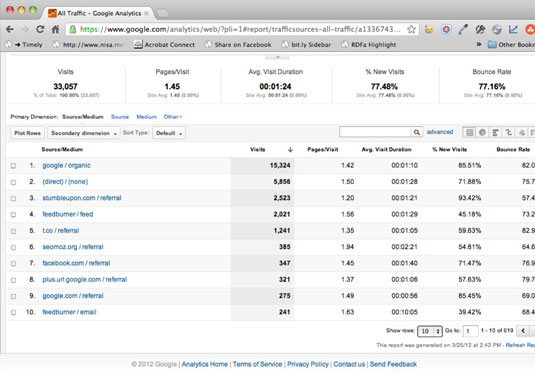The height and width of the screenshot is (375, 535).
Task: Open the Acrobat Connect bookmark
Action: click(x=164, y=45)
